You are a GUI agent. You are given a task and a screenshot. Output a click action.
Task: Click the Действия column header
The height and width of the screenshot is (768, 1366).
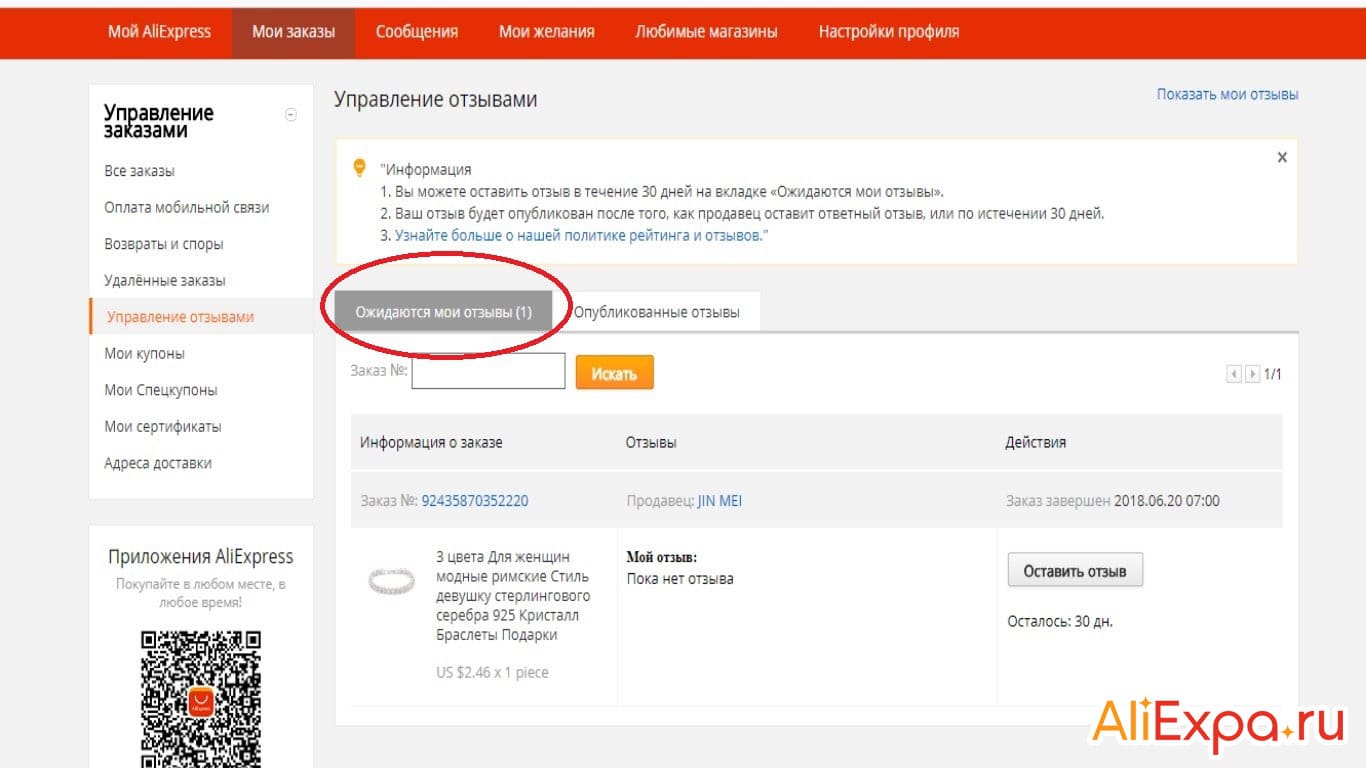[1036, 442]
